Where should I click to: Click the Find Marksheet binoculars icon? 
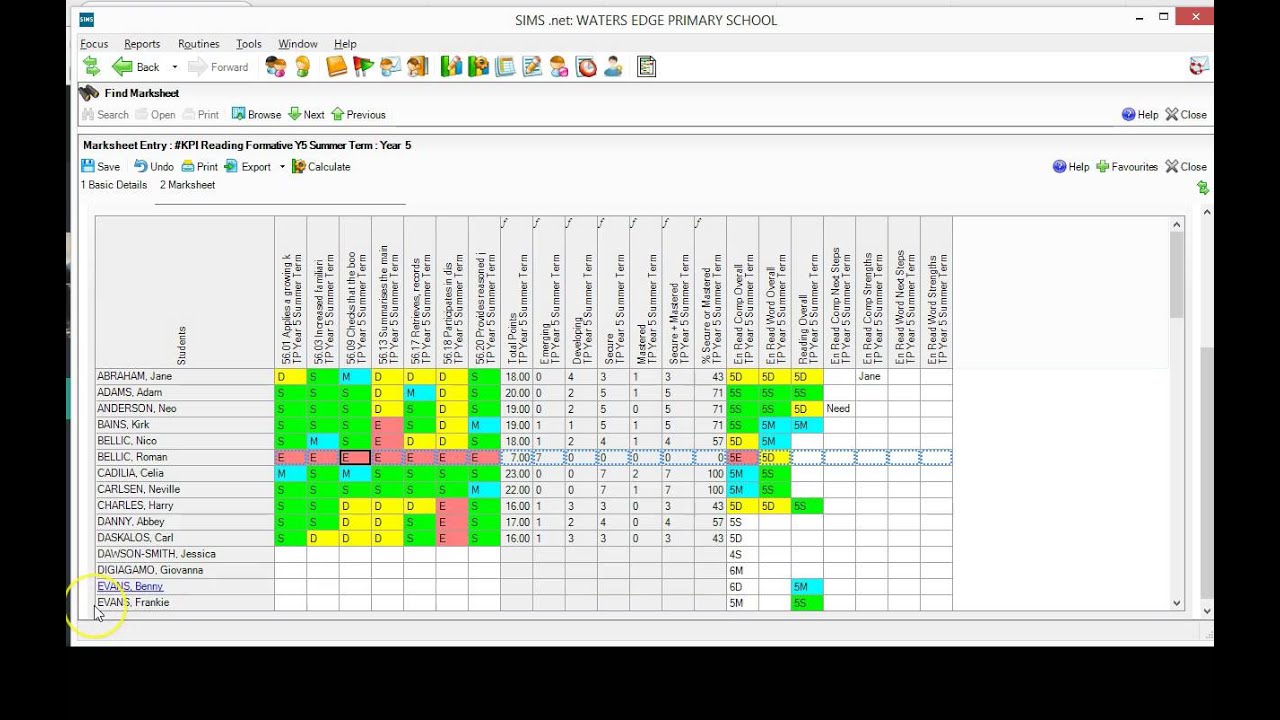pos(88,93)
